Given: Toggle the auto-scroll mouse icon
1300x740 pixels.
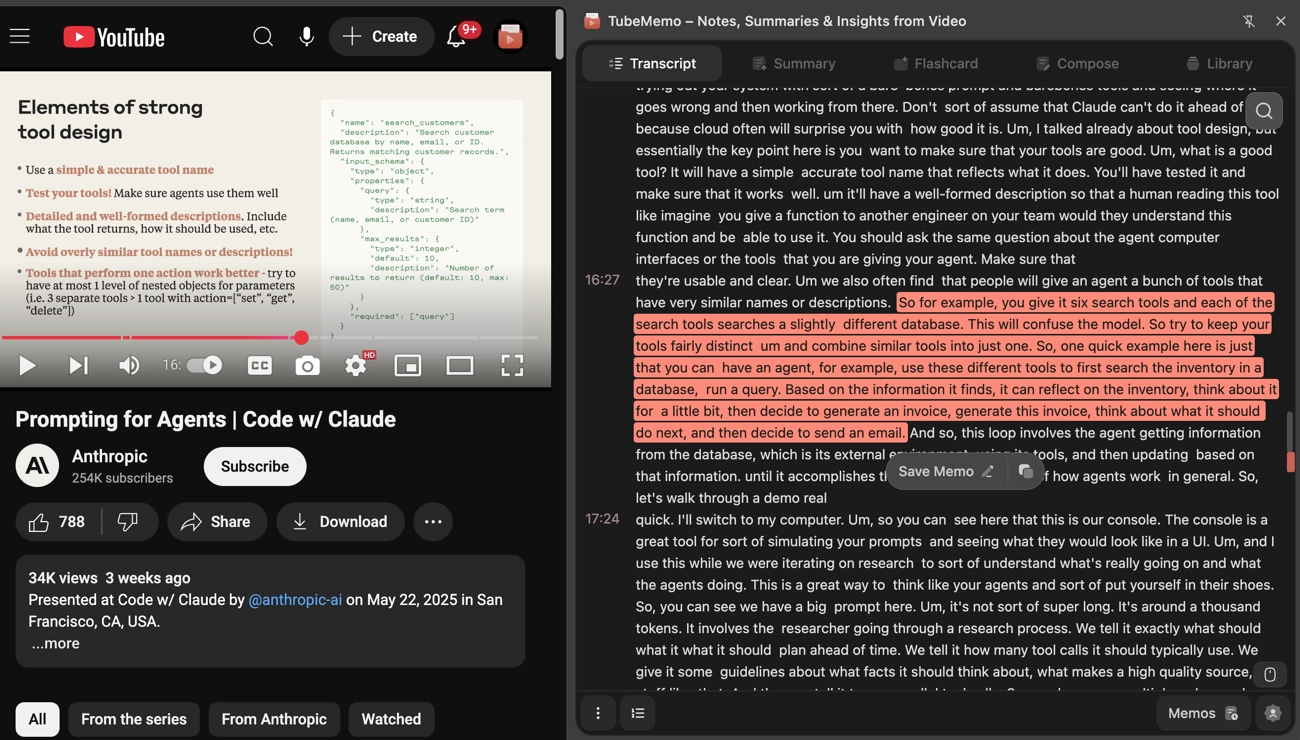Looking at the screenshot, I should pos(1270,675).
